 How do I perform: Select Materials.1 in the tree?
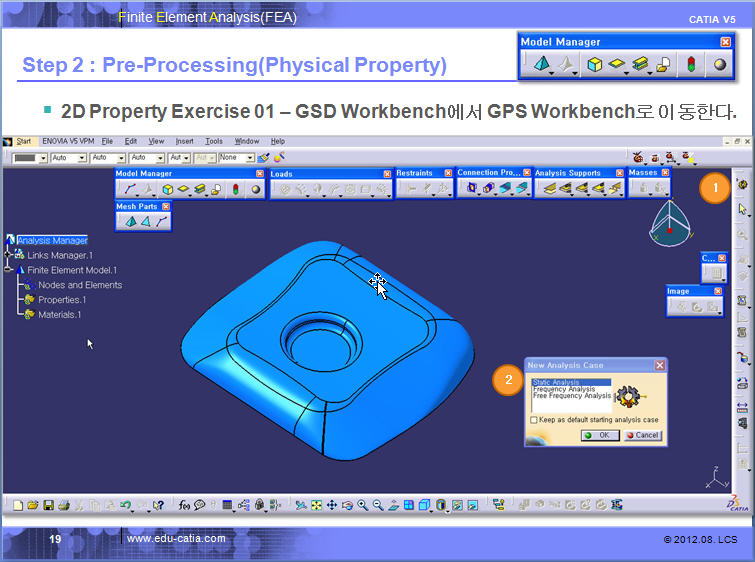(x=60, y=314)
